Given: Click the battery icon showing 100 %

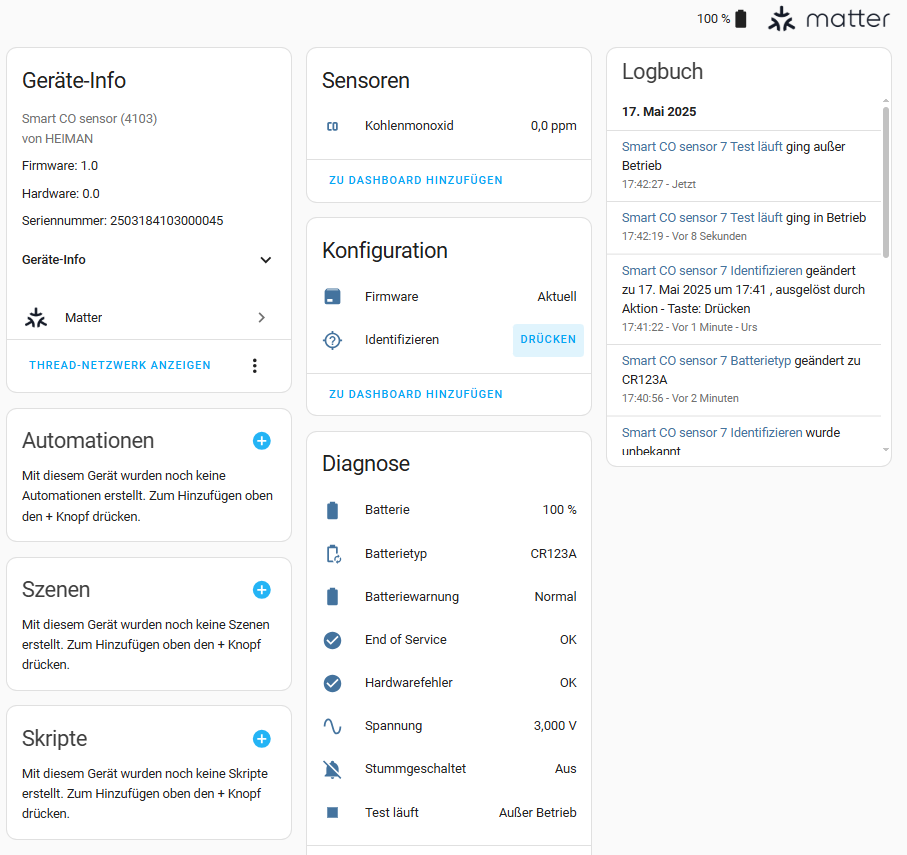Looking at the screenshot, I should point(740,19).
